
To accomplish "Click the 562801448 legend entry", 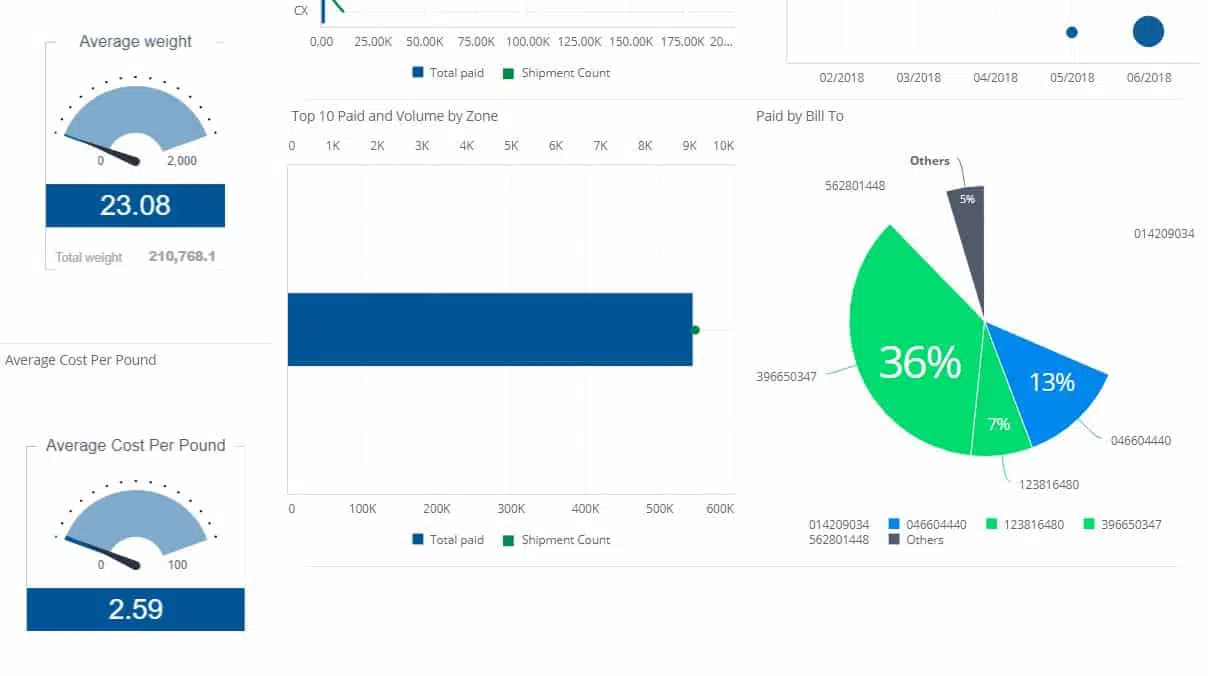I will coord(839,540).
